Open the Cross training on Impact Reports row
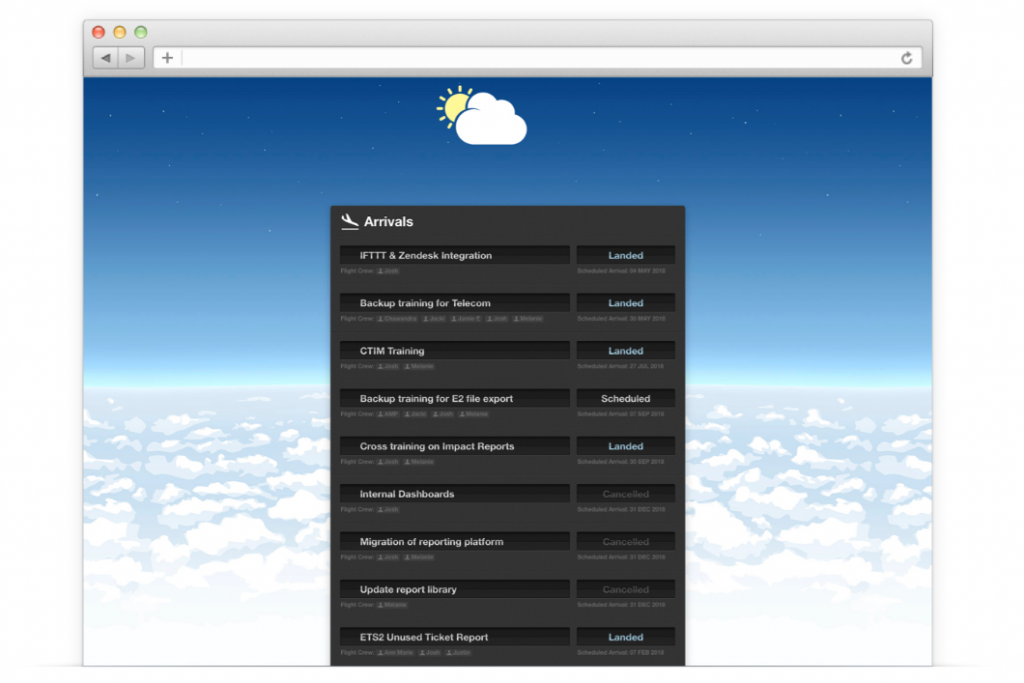The image size is (1024, 683). 455,446
